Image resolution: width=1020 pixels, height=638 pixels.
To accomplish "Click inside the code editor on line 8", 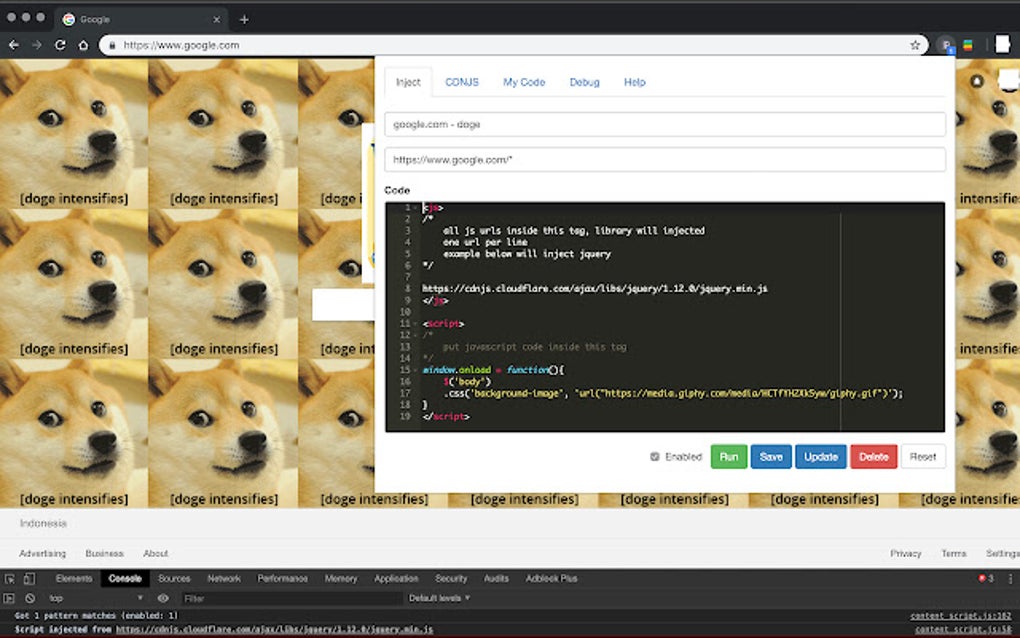I will [595, 288].
